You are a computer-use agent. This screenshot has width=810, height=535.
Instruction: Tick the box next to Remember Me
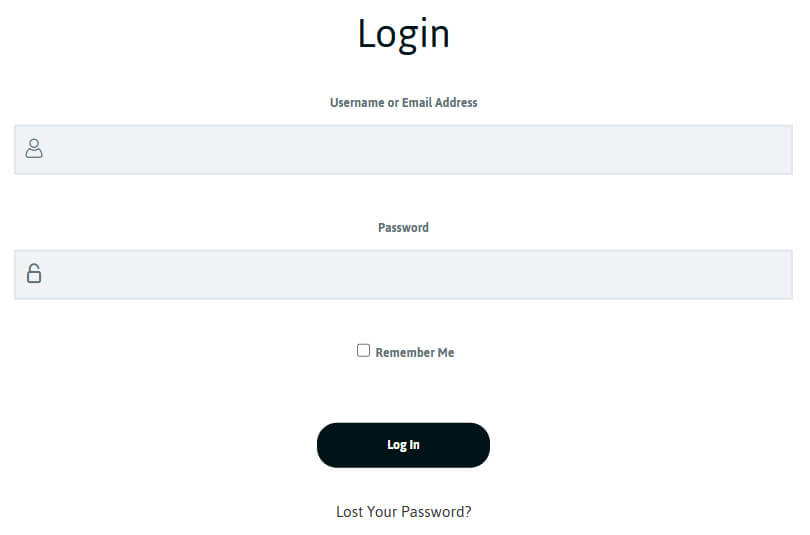point(363,351)
